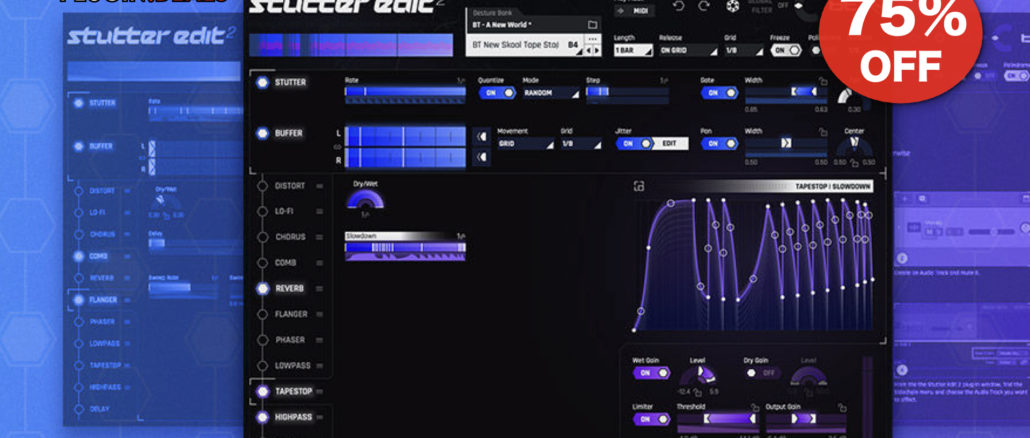Screen dimensions: 1030x438
Task: Select the REVERB module tab
Action: (289, 288)
